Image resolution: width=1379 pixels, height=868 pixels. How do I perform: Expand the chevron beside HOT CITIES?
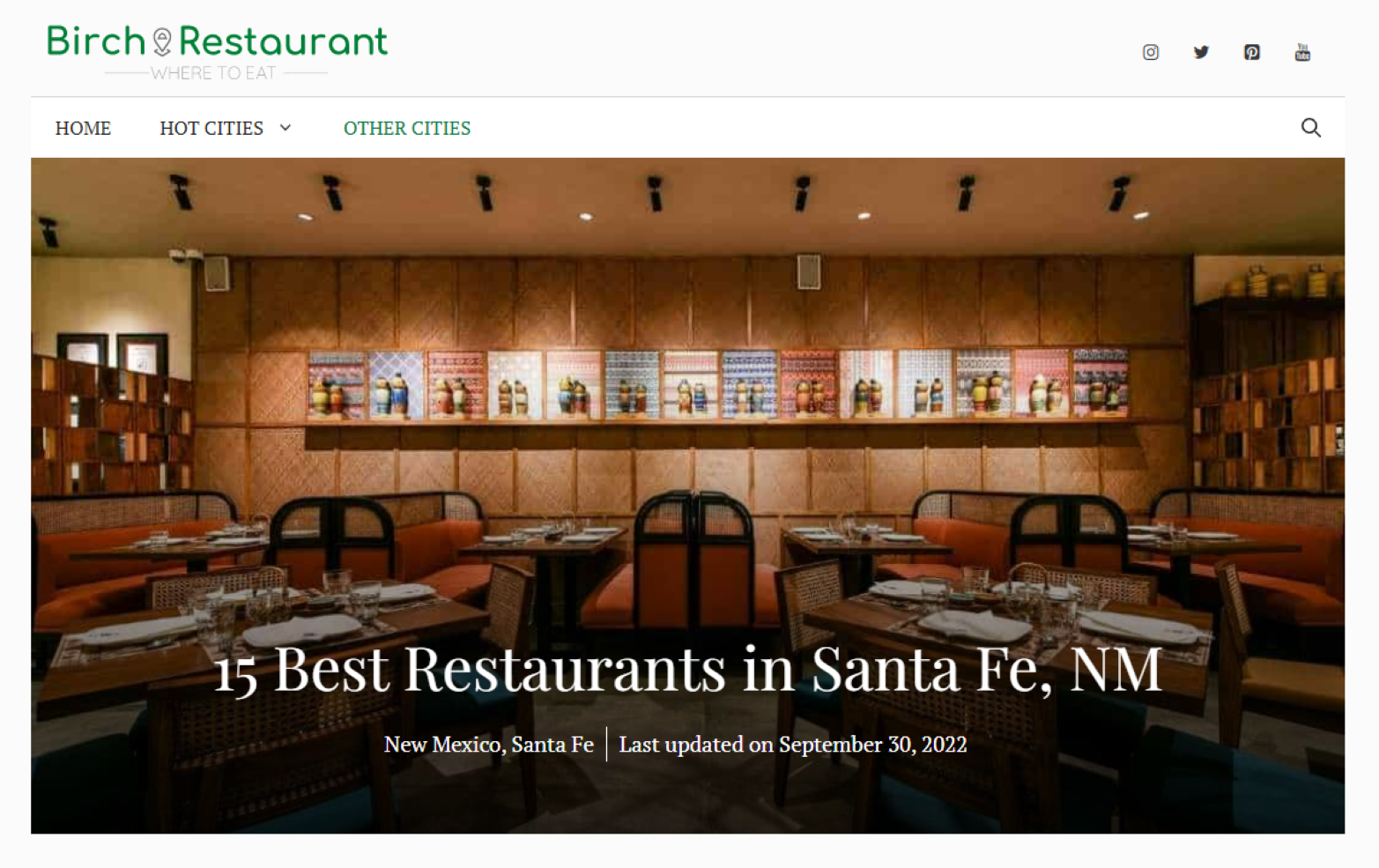[x=285, y=128]
